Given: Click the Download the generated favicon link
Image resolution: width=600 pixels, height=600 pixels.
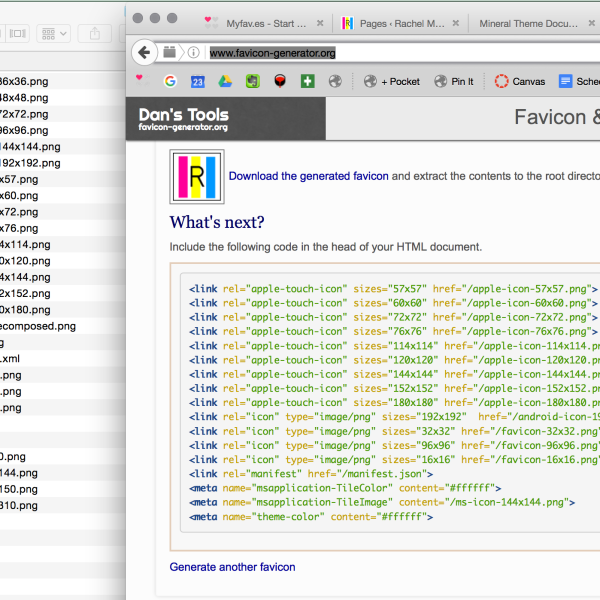Looking at the screenshot, I should coord(308,176).
